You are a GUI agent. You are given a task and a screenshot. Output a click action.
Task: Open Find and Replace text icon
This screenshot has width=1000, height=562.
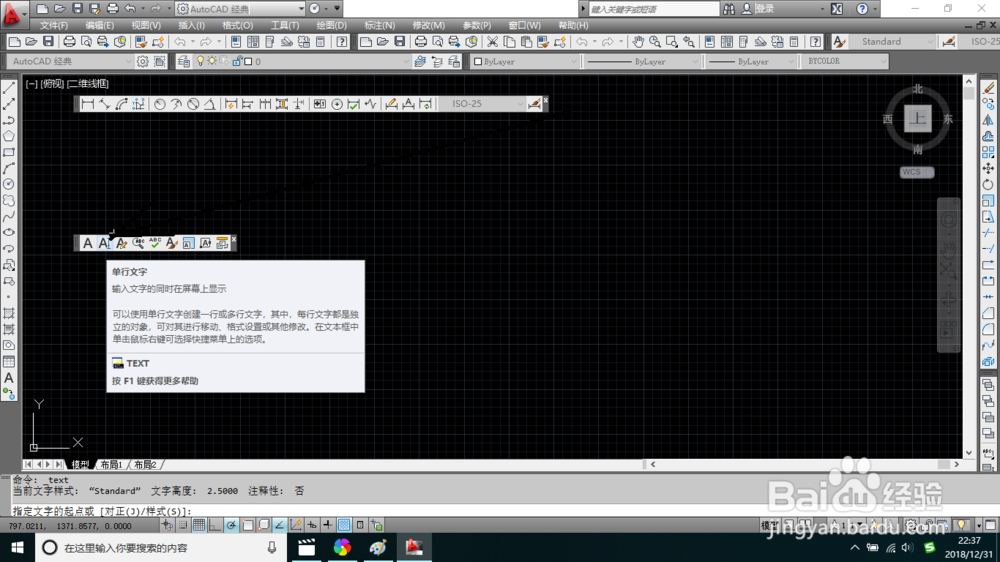coord(138,243)
